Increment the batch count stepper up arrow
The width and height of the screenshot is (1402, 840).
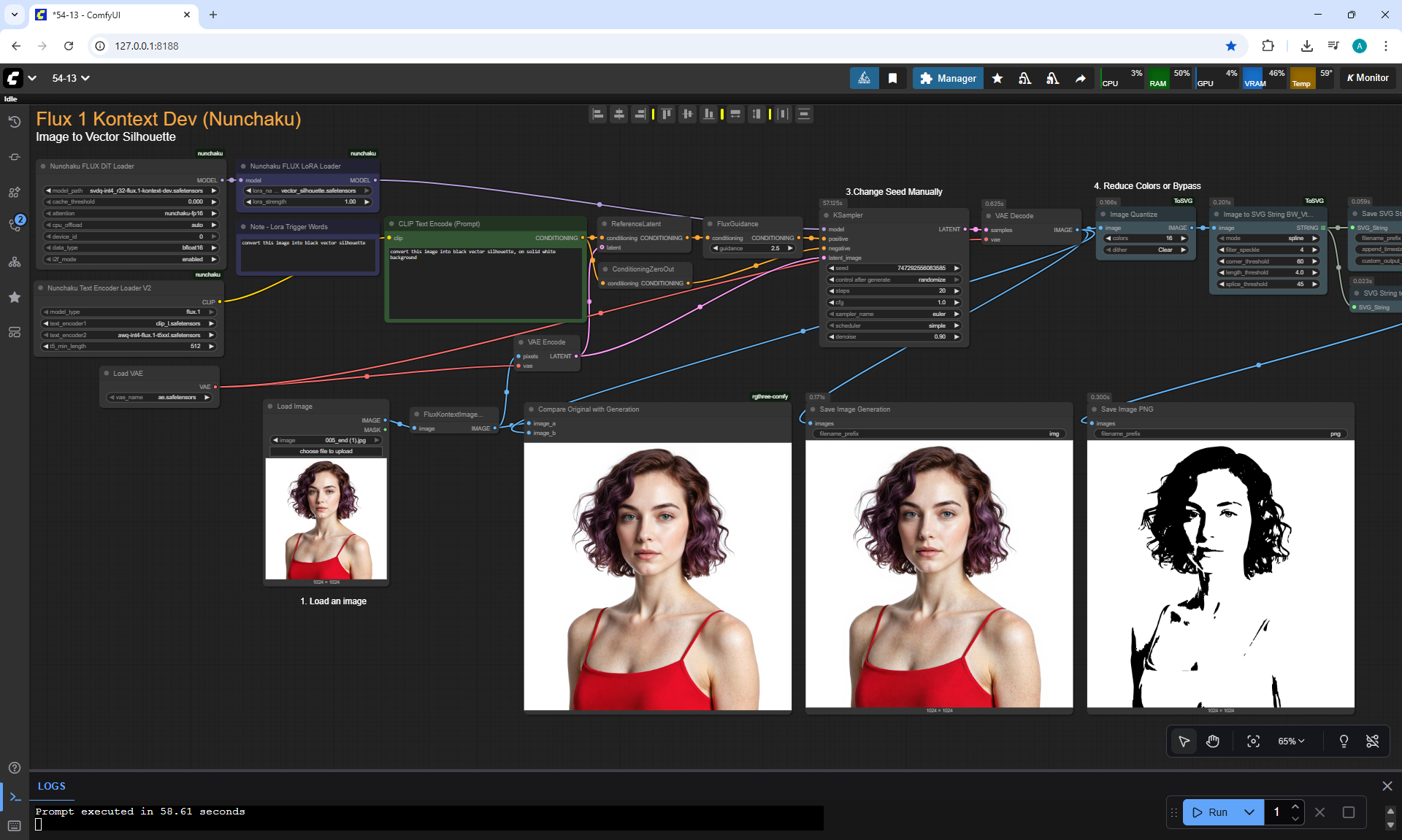point(1295,806)
